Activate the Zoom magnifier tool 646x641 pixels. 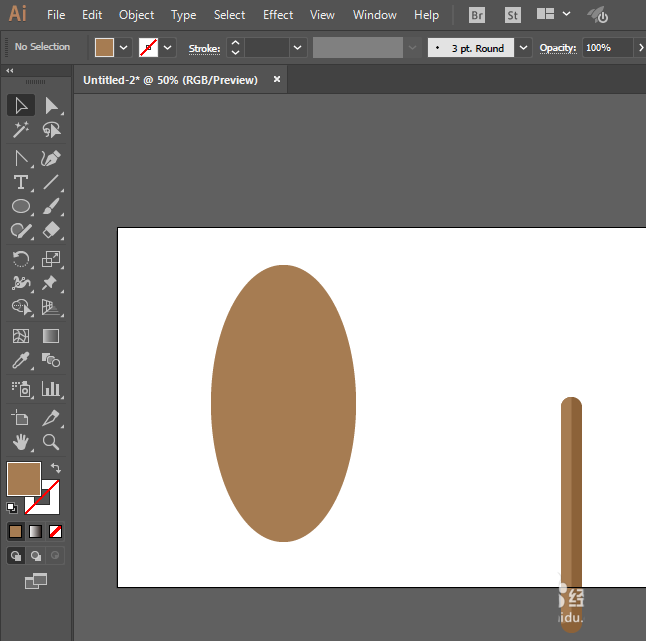[x=51, y=441]
